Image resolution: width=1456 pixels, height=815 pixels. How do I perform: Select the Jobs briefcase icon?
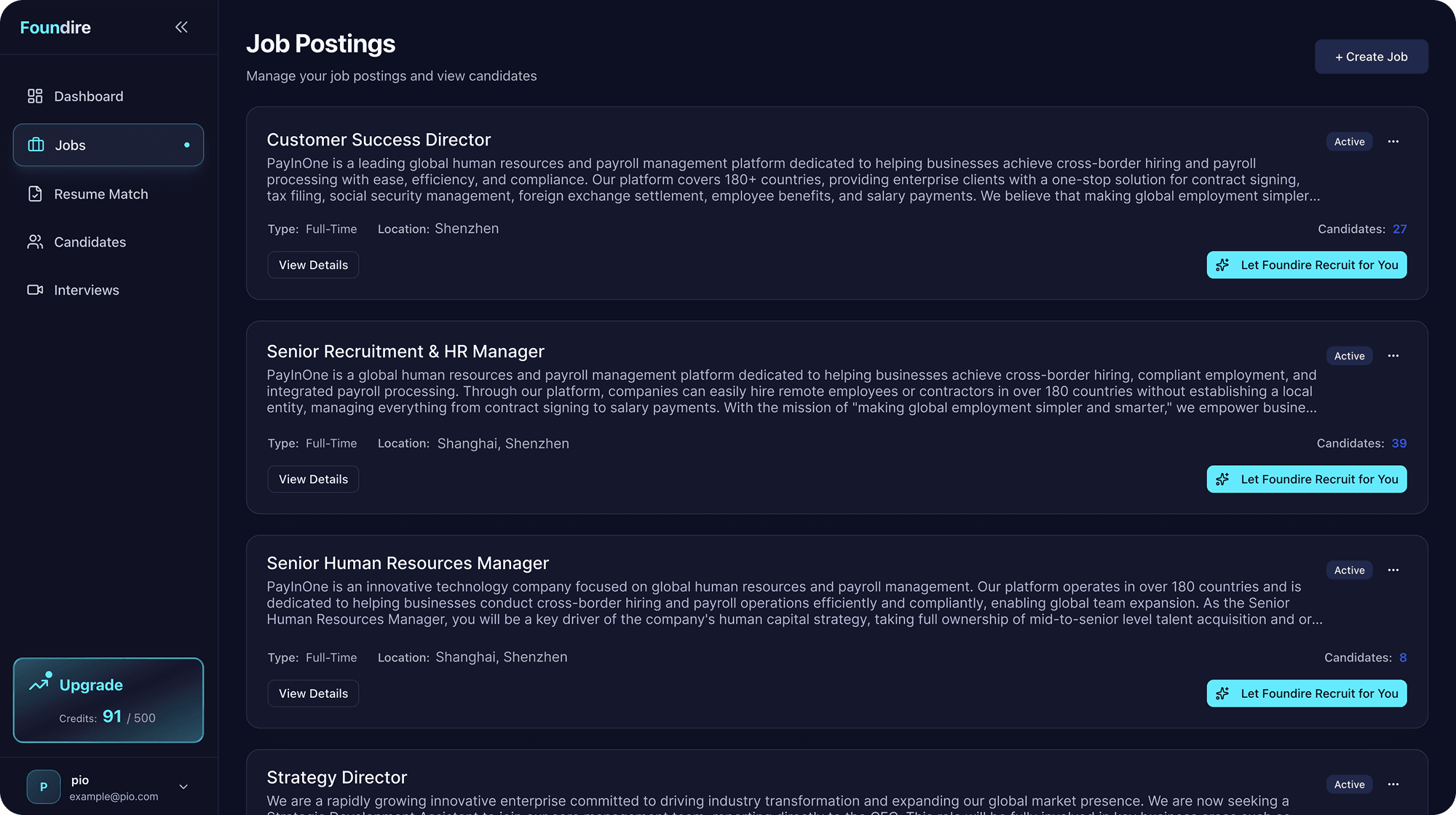click(36, 145)
